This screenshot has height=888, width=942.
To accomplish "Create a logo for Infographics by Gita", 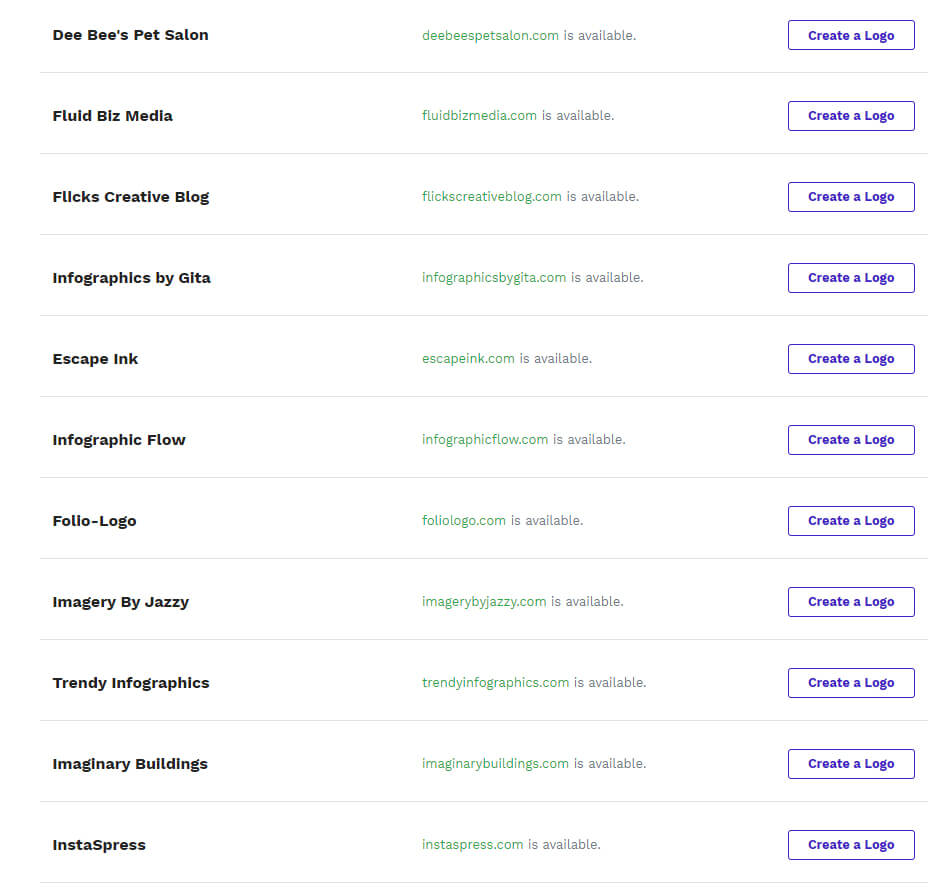I will click(x=851, y=278).
